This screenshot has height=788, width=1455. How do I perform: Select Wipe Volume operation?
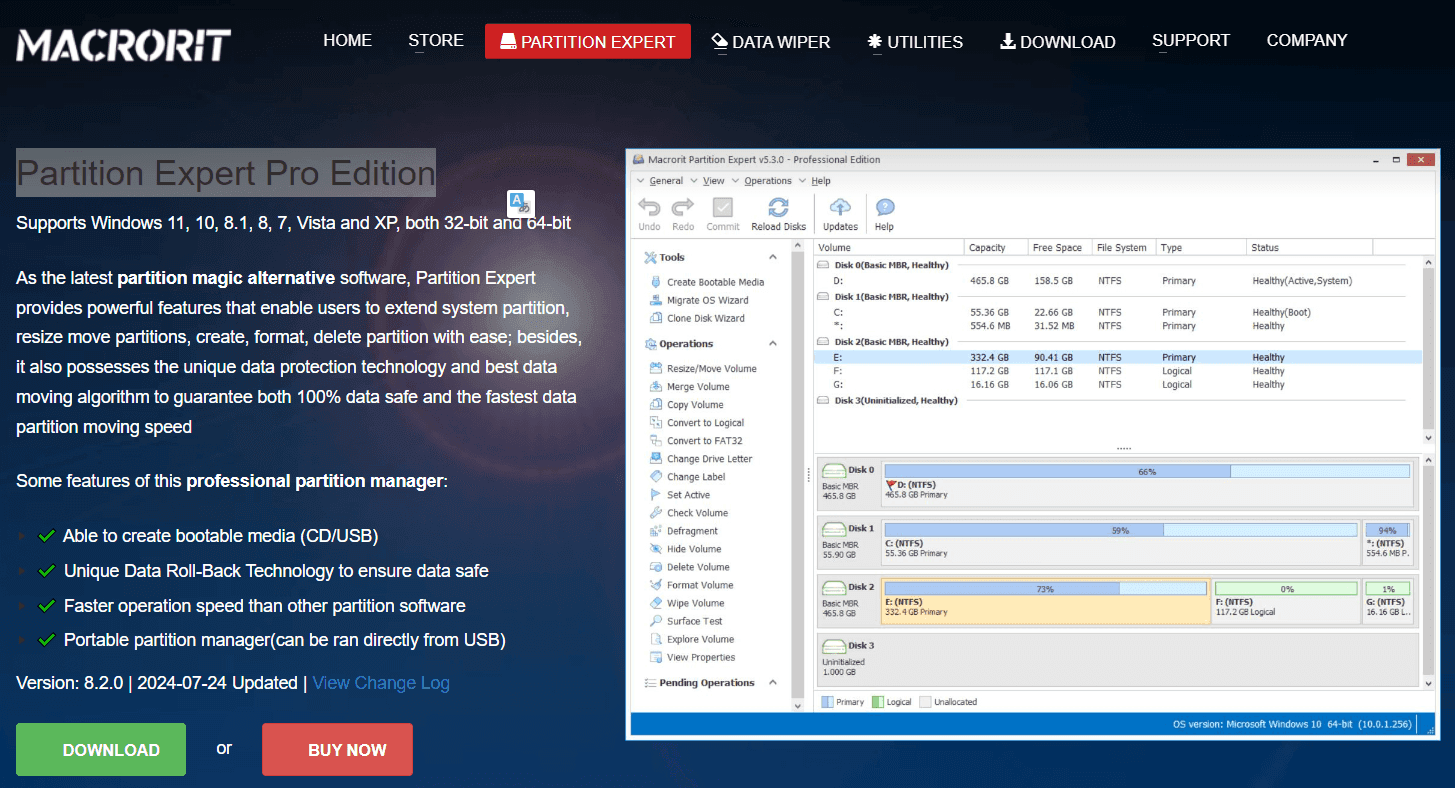tap(687, 602)
